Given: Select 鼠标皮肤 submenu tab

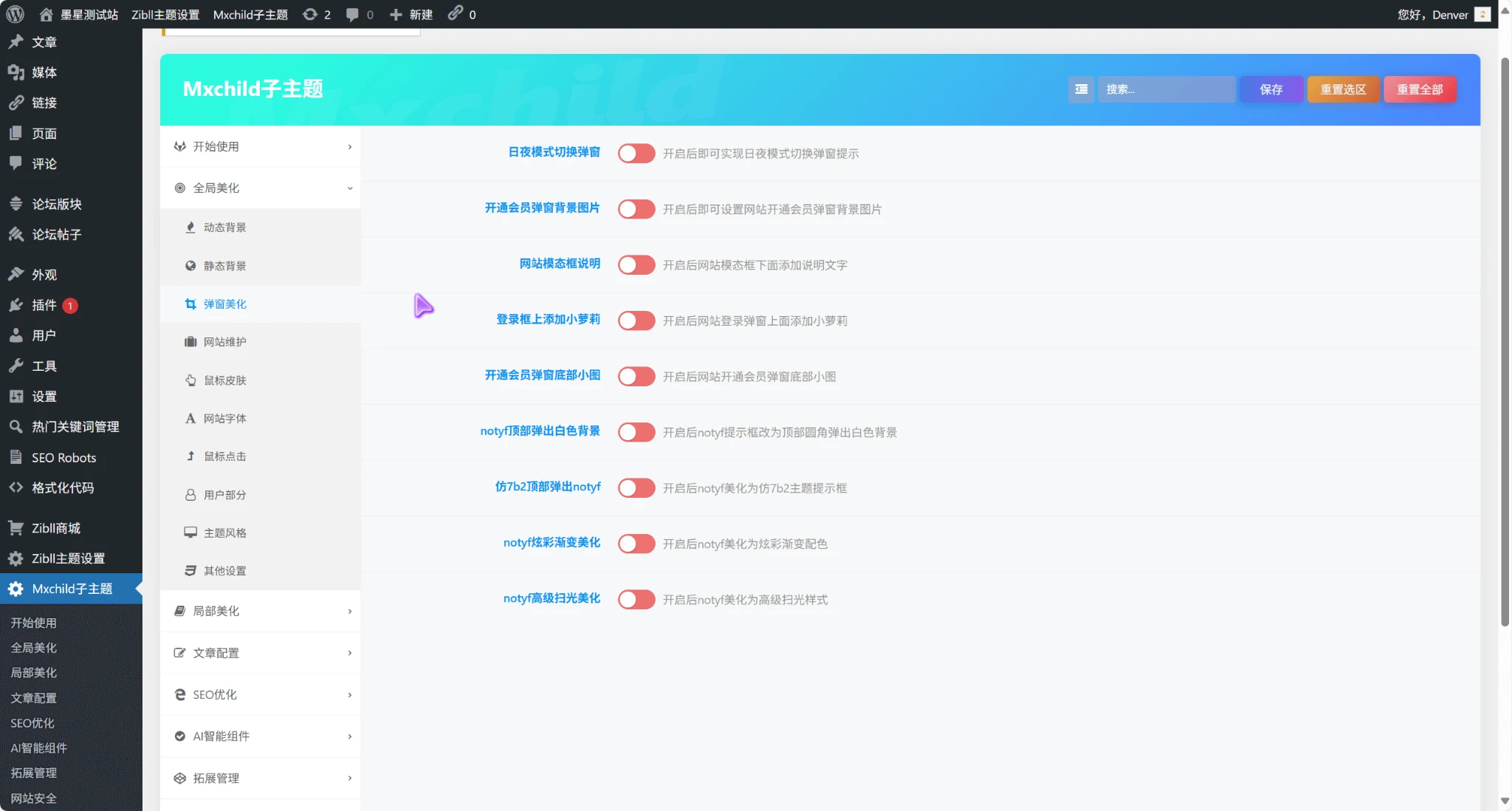Looking at the screenshot, I should point(224,380).
